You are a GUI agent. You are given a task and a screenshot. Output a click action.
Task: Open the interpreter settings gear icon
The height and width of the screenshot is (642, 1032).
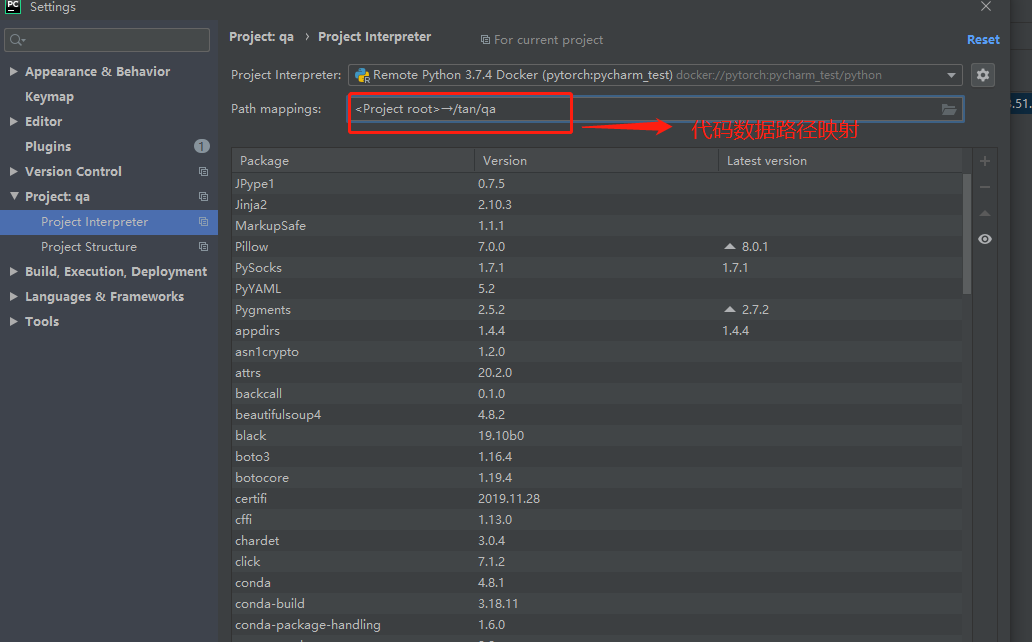tap(982, 75)
